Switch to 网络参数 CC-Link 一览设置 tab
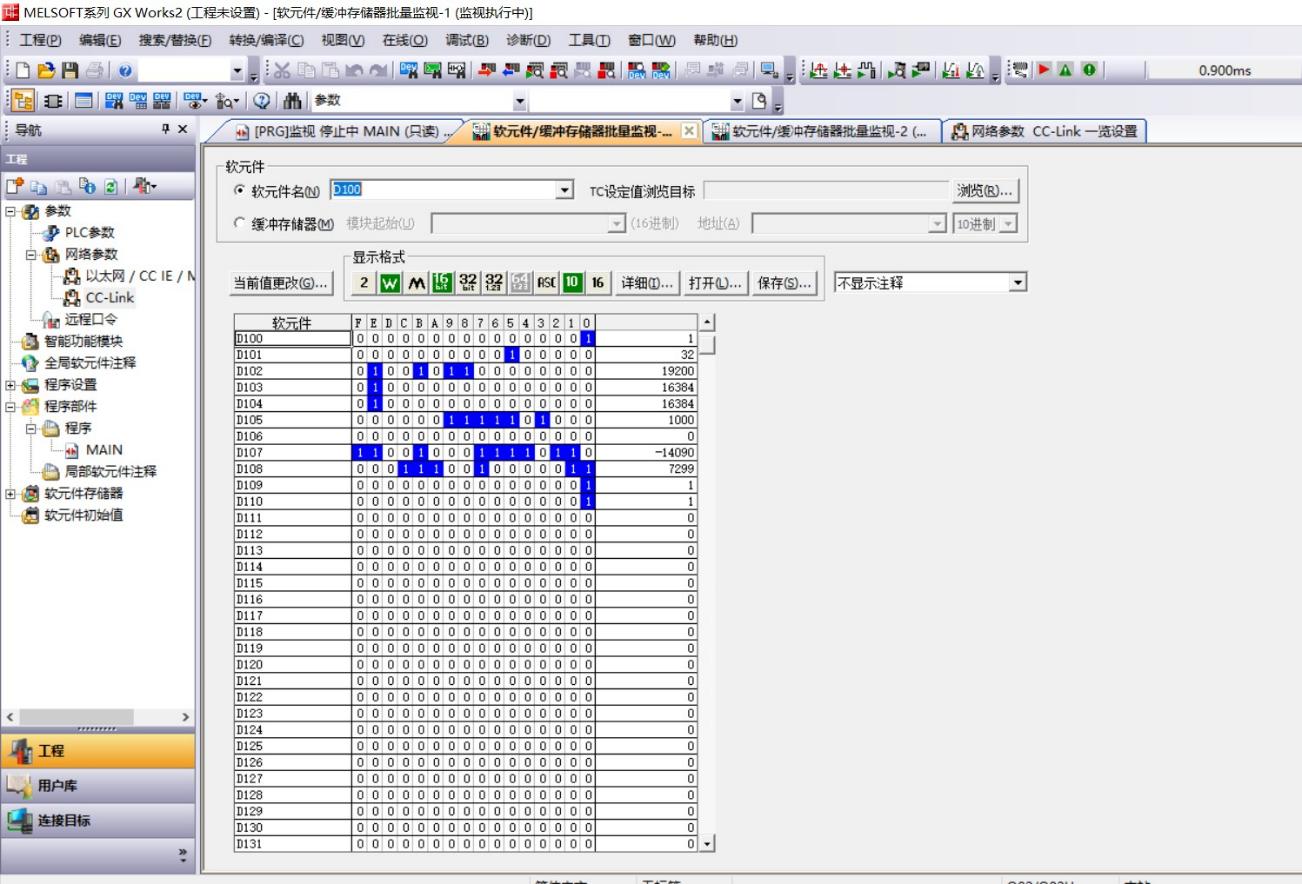1302x884 pixels. 1046,133
